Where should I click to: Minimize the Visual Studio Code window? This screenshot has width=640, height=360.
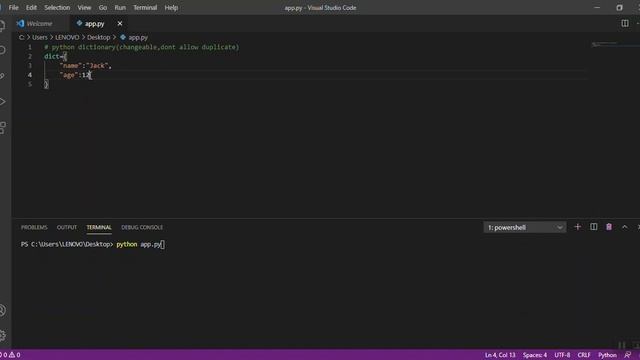pos(597,8)
